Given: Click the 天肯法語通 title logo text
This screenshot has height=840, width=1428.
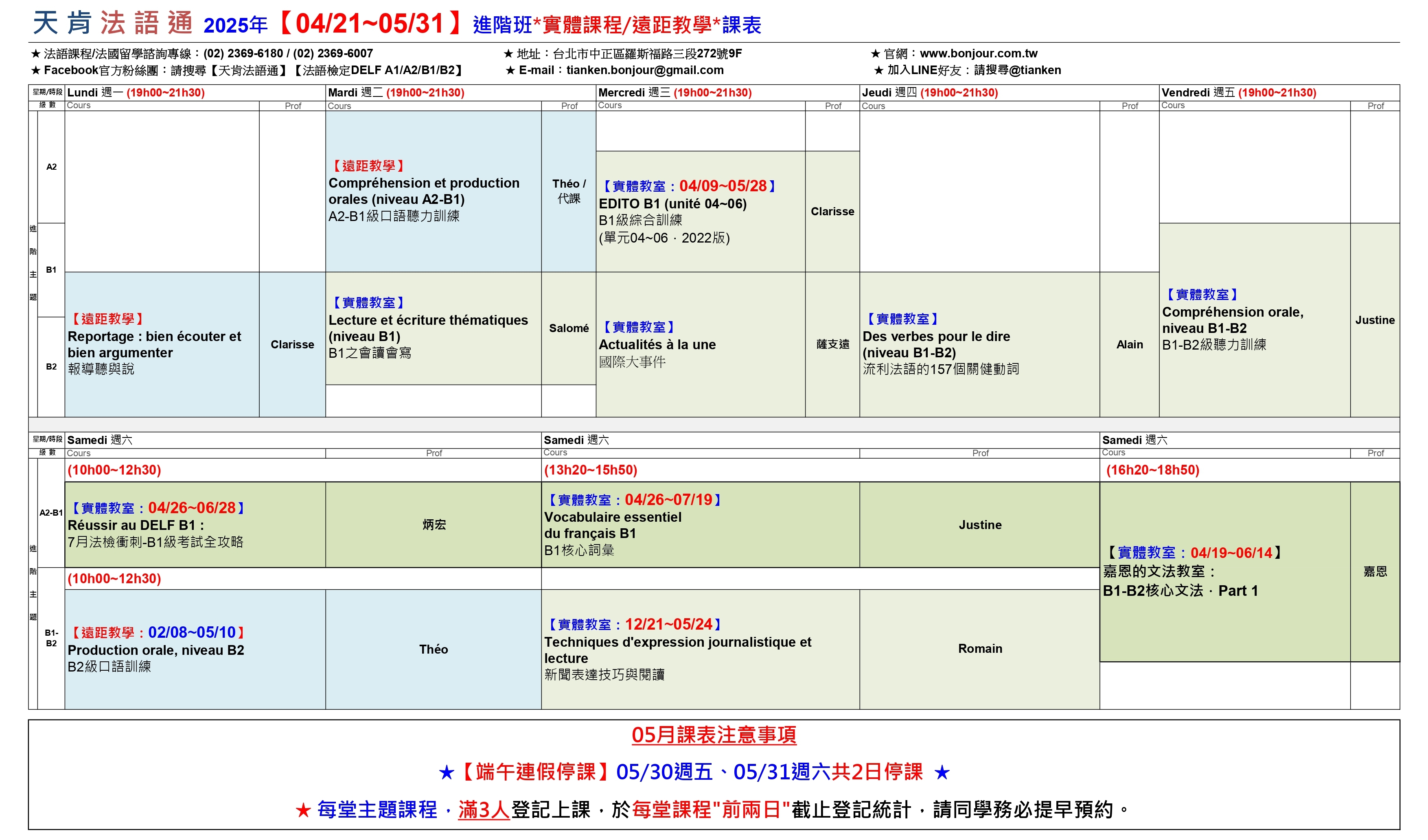Looking at the screenshot, I should (x=112, y=24).
